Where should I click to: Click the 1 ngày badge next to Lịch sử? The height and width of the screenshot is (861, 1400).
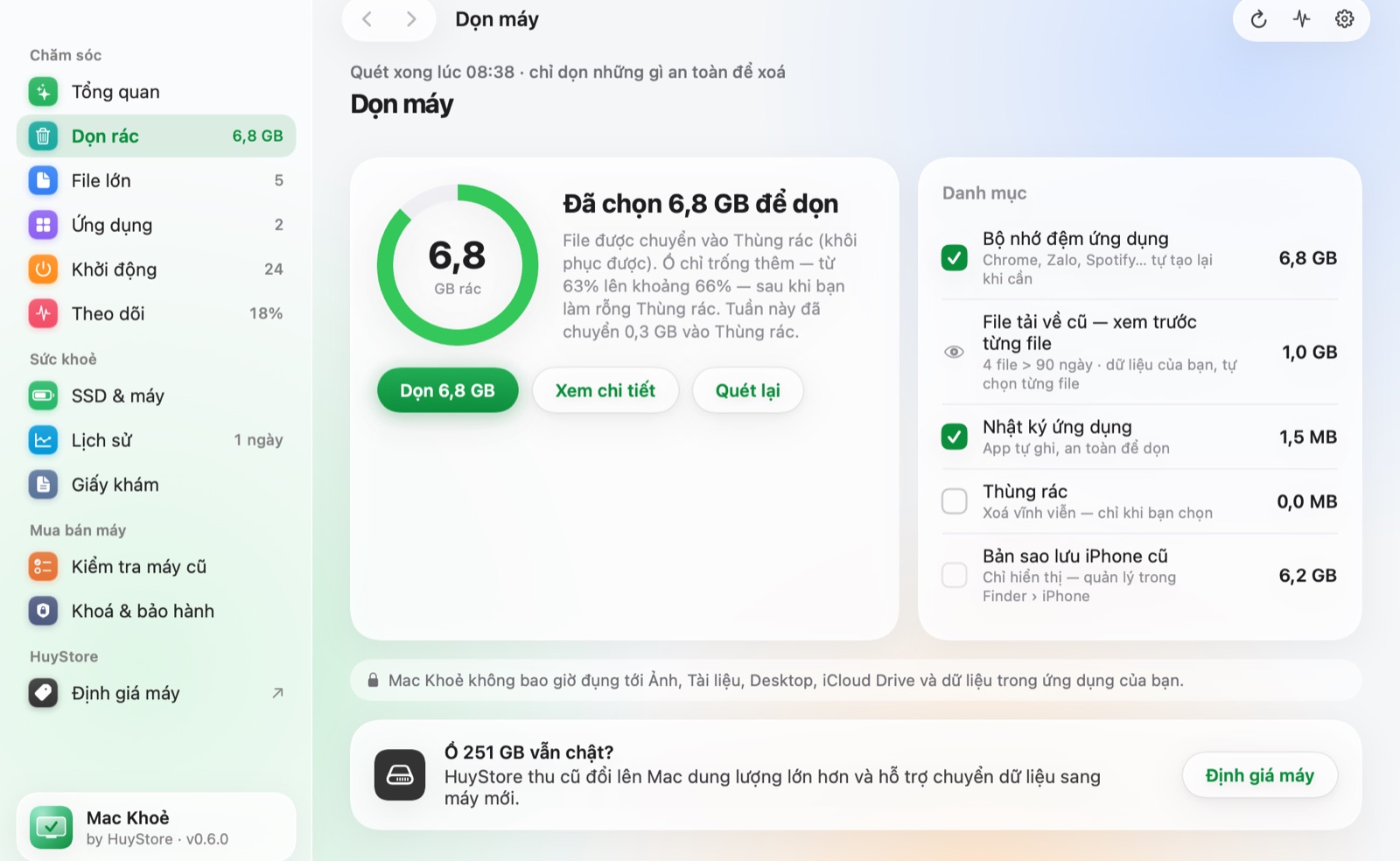258,440
